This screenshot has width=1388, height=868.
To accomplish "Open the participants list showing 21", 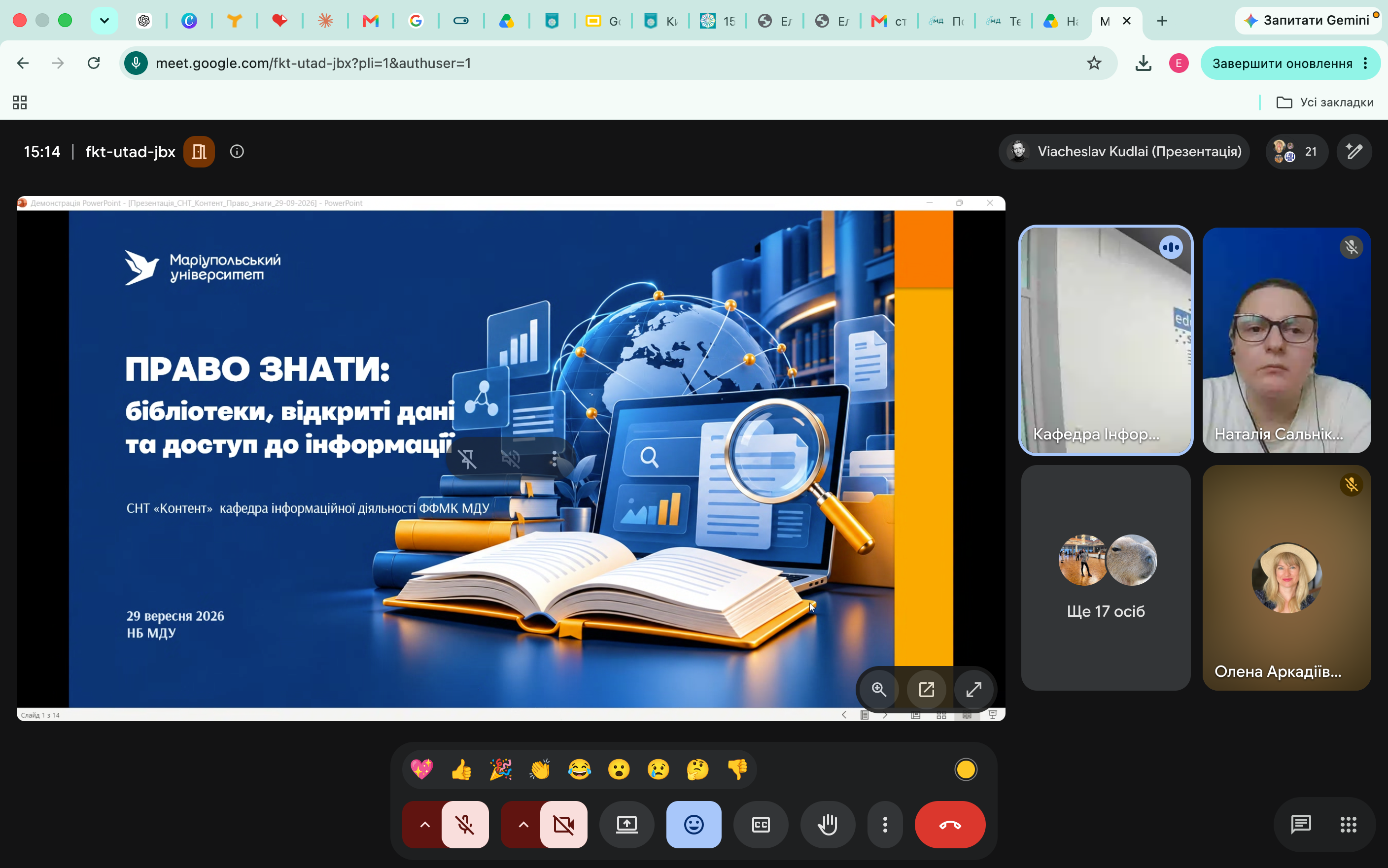I will coord(1297,152).
